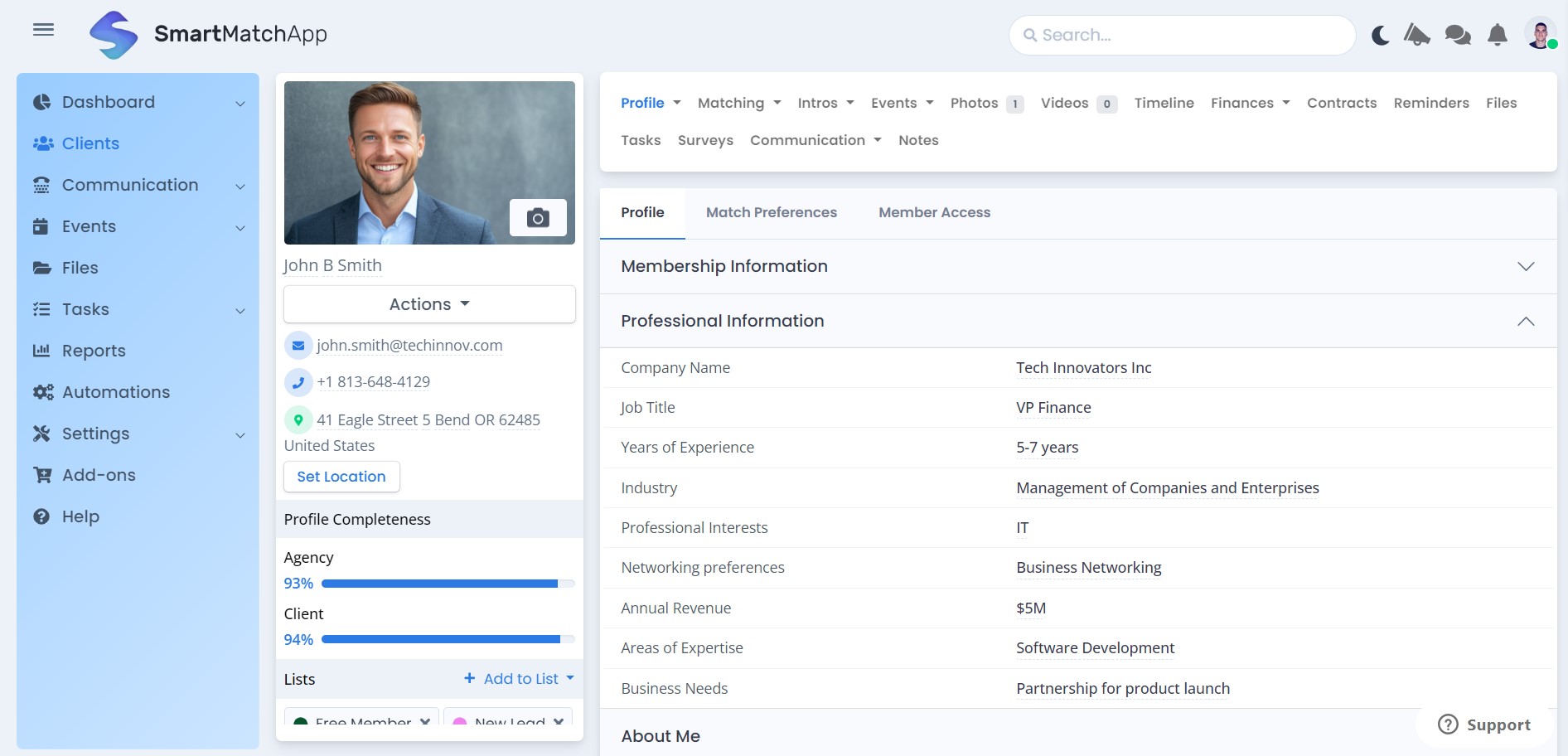This screenshot has height=756, width=1568.
Task: Click the phone call icon
Action: (x=298, y=382)
